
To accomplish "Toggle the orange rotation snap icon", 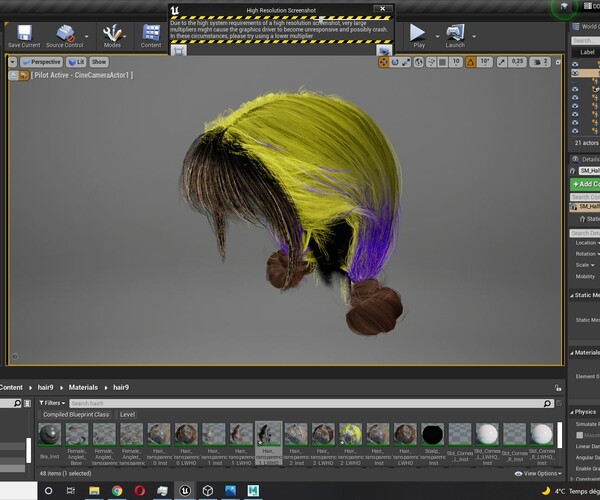I will 471,62.
